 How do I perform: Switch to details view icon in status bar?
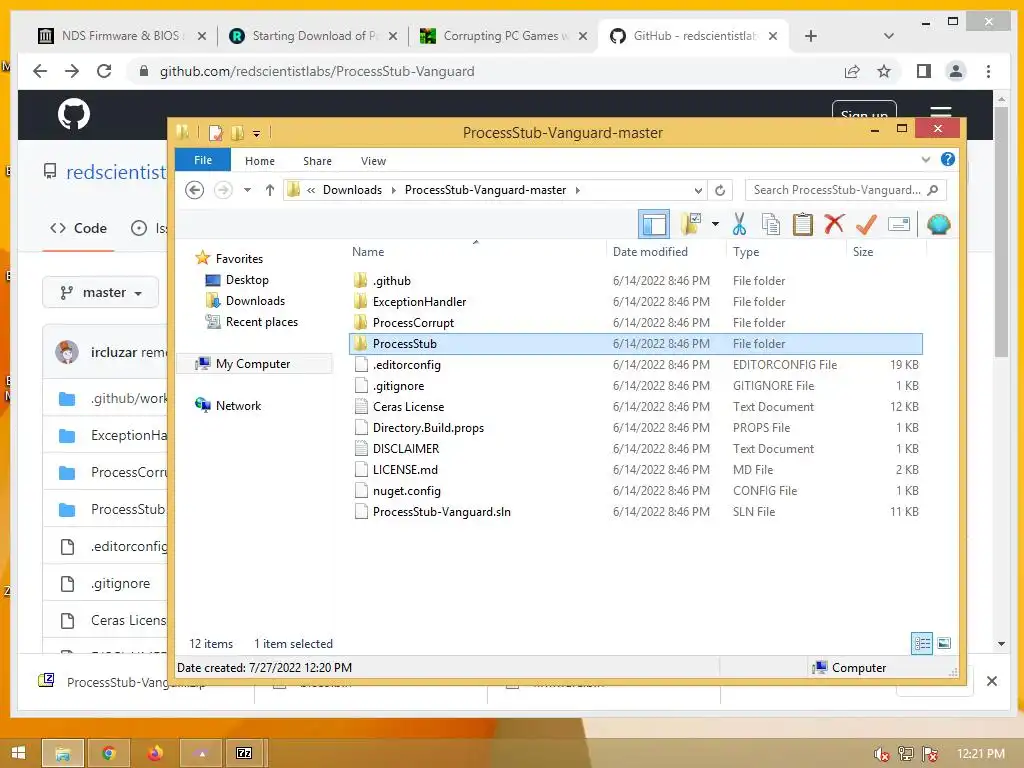pyautogui.click(x=921, y=643)
